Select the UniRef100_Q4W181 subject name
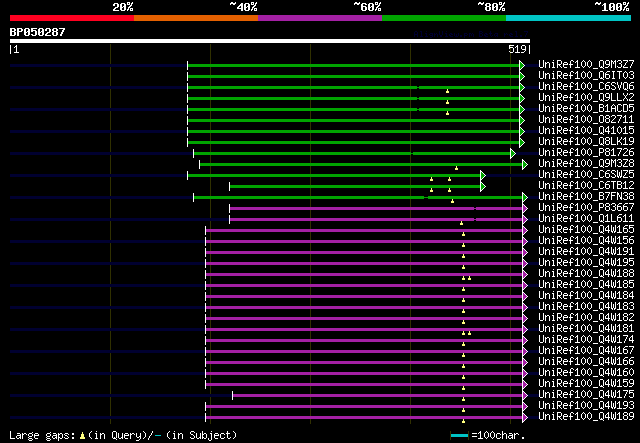 coord(586,329)
